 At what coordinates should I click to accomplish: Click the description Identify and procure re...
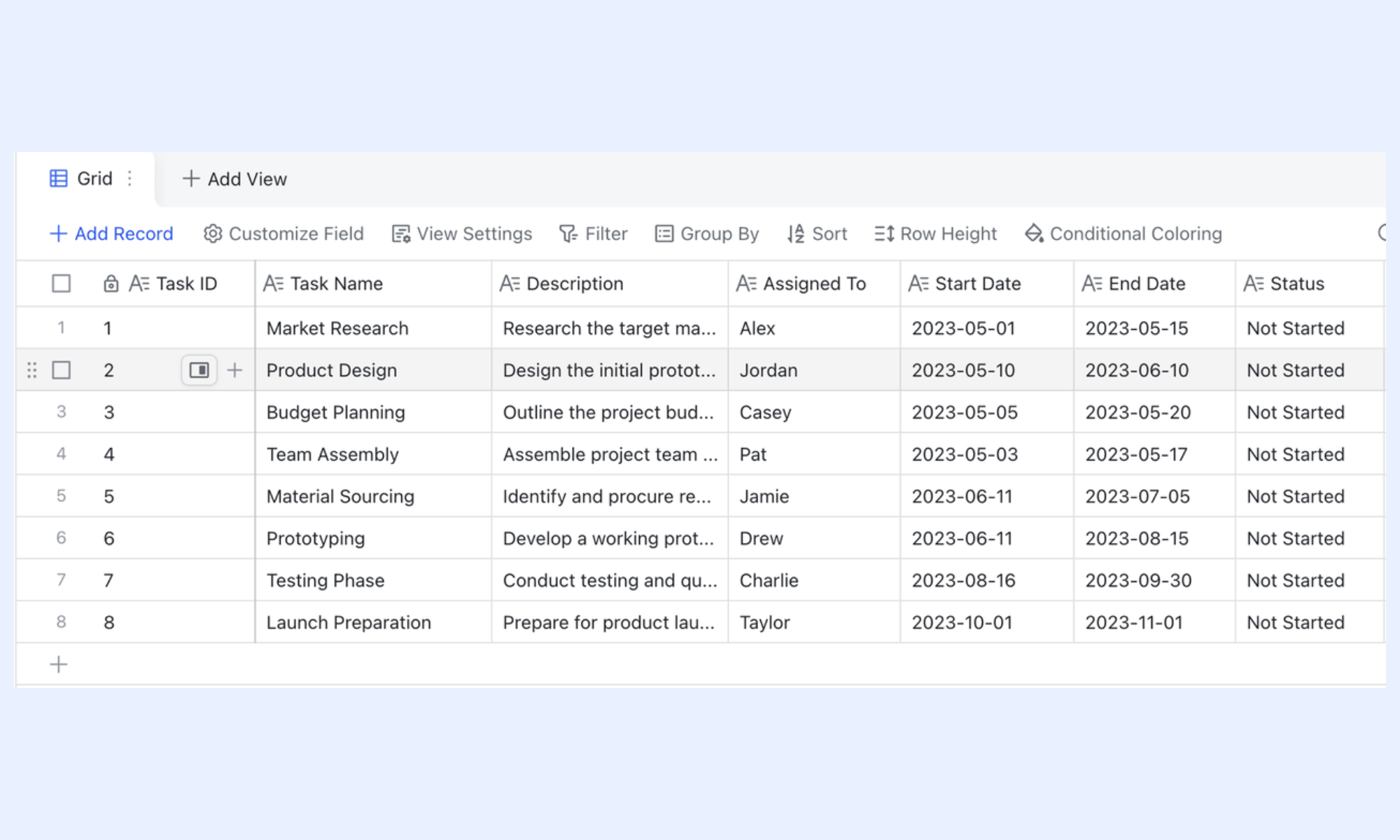pos(610,496)
